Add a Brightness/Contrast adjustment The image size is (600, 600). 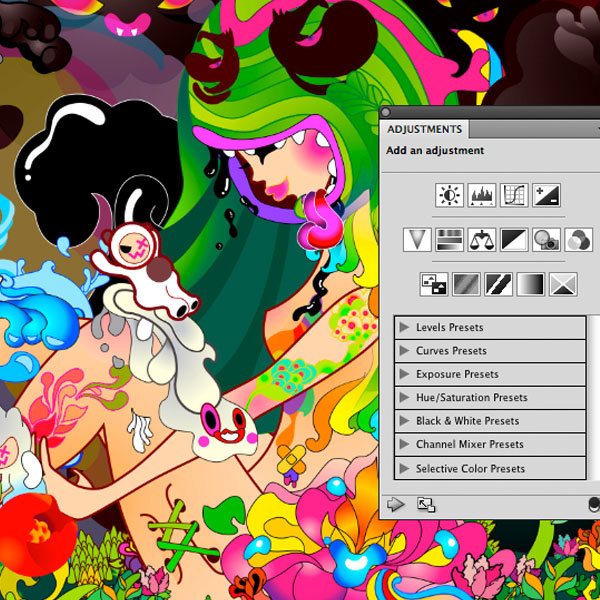pyautogui.click(x=449, y=195)
